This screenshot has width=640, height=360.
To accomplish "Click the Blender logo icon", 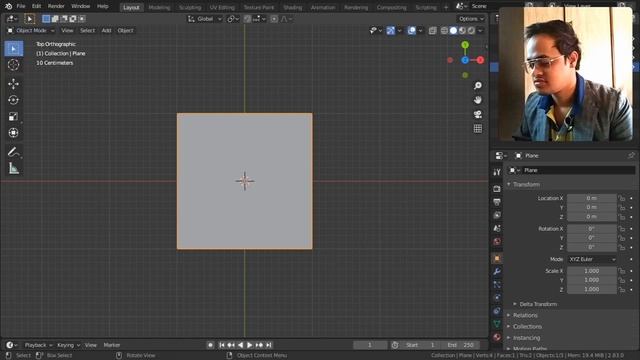I will click(9, 7).
